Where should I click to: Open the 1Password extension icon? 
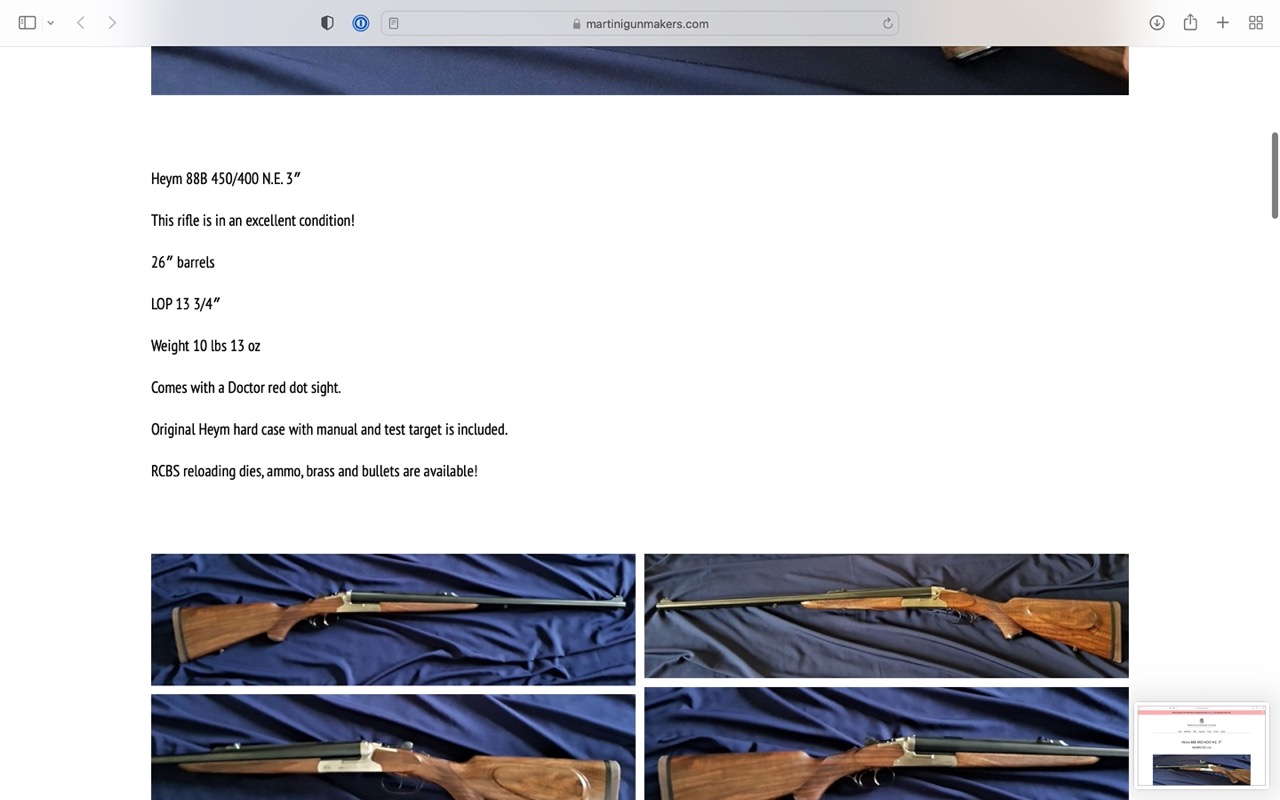[x=361, y=23]
